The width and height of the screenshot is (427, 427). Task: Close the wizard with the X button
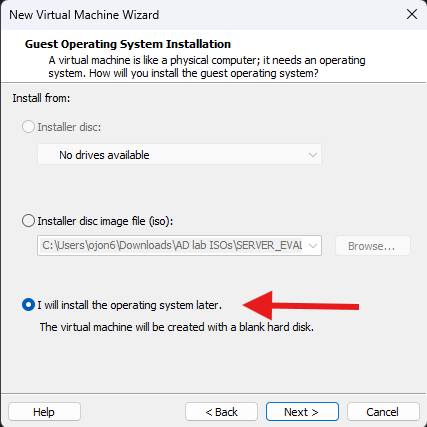click(412, 14)
